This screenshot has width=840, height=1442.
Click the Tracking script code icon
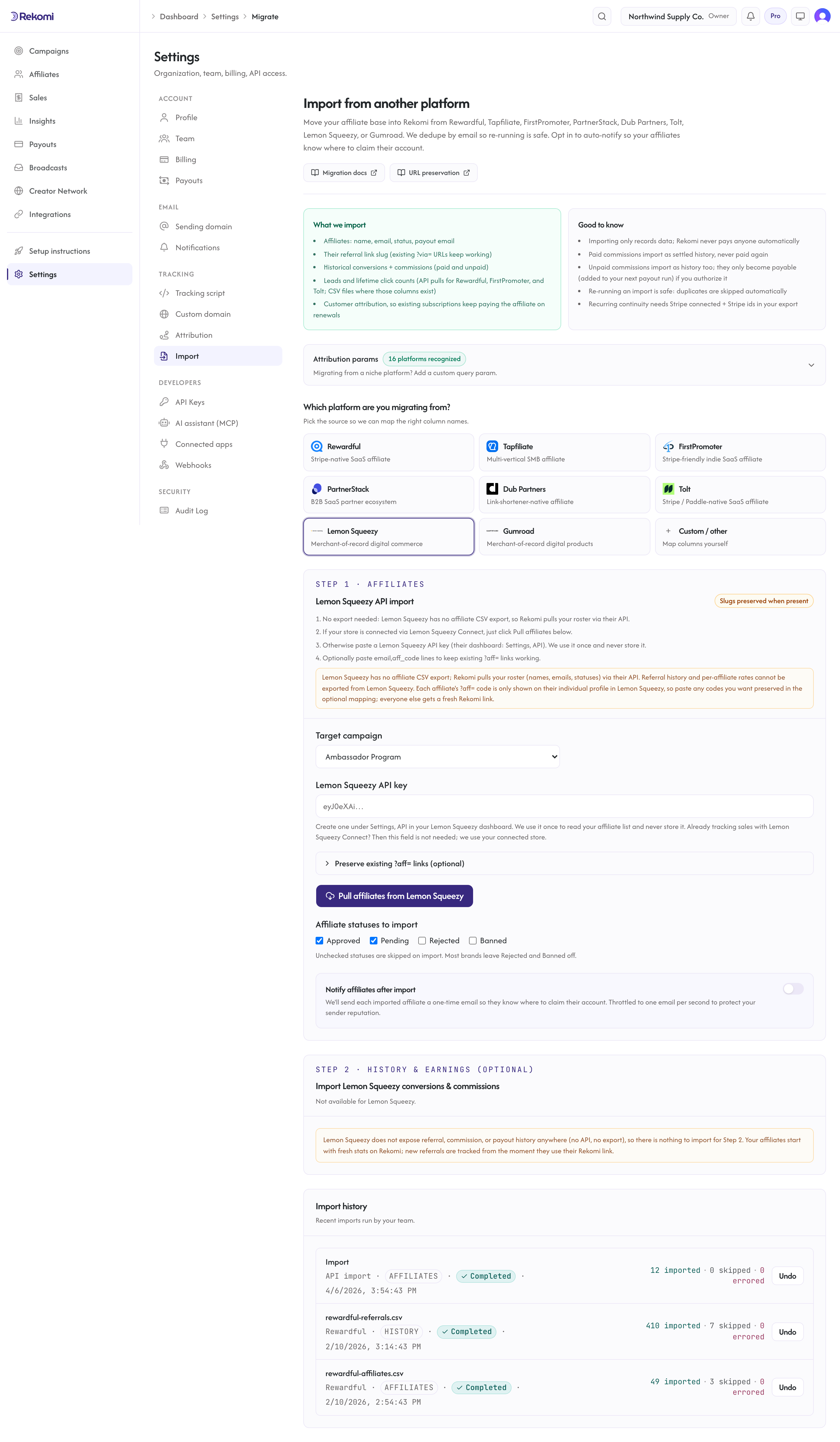(x=164, y=293)
